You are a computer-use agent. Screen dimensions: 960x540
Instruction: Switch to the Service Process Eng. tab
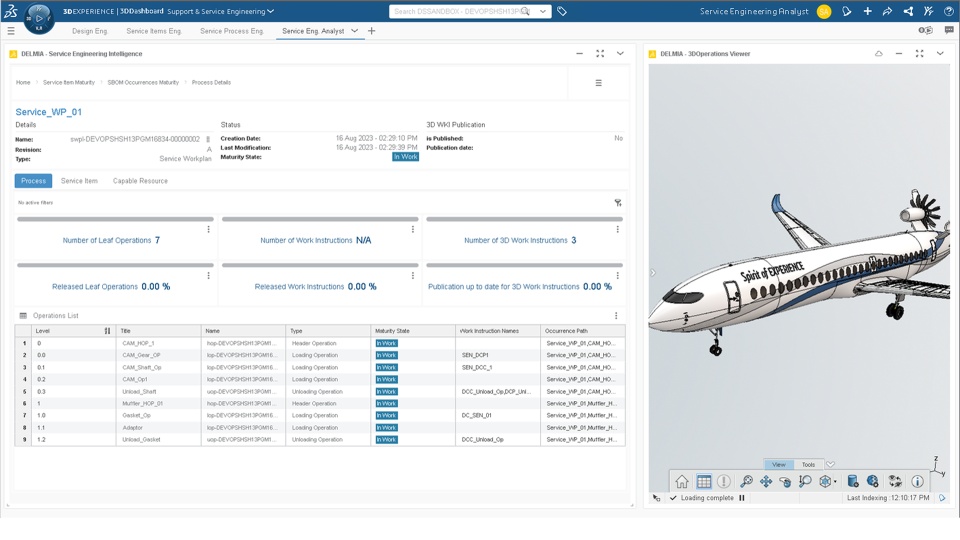coord(231,31)
